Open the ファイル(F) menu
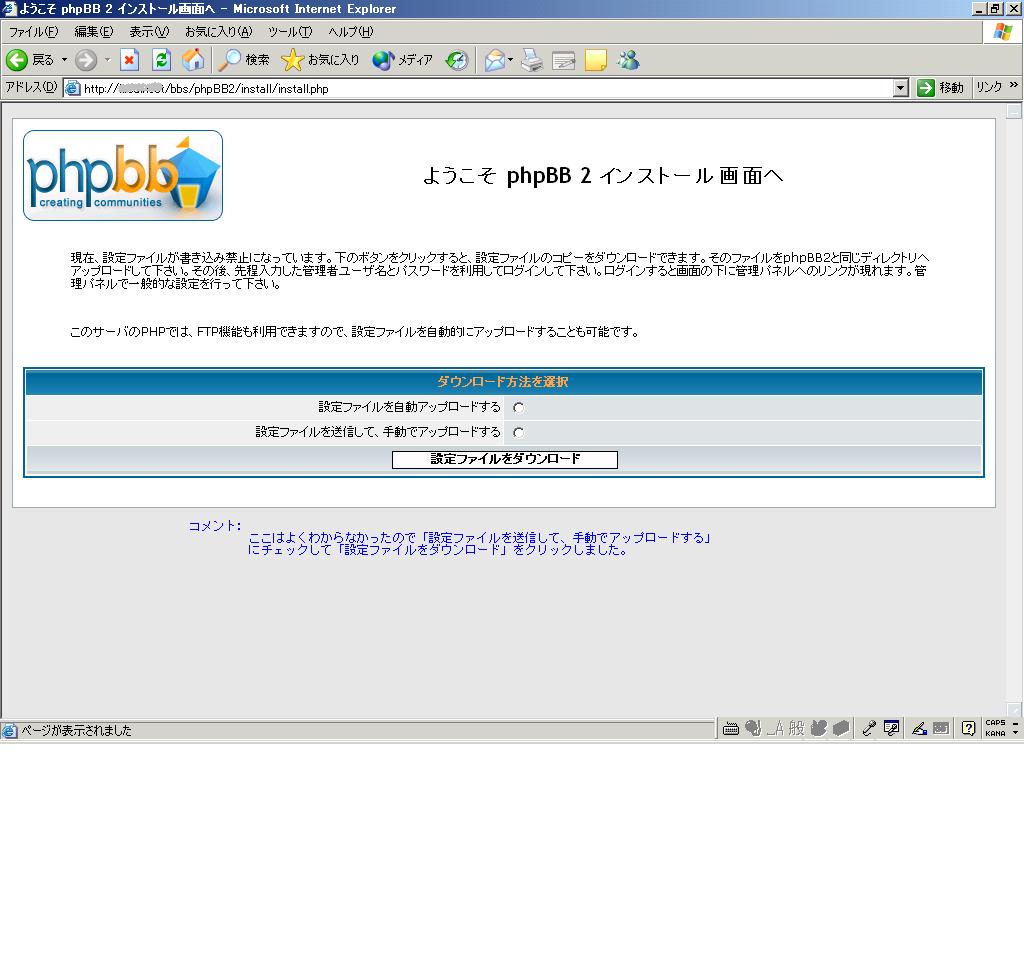Viewport: 1024px width, 970px height. (33, 32)
